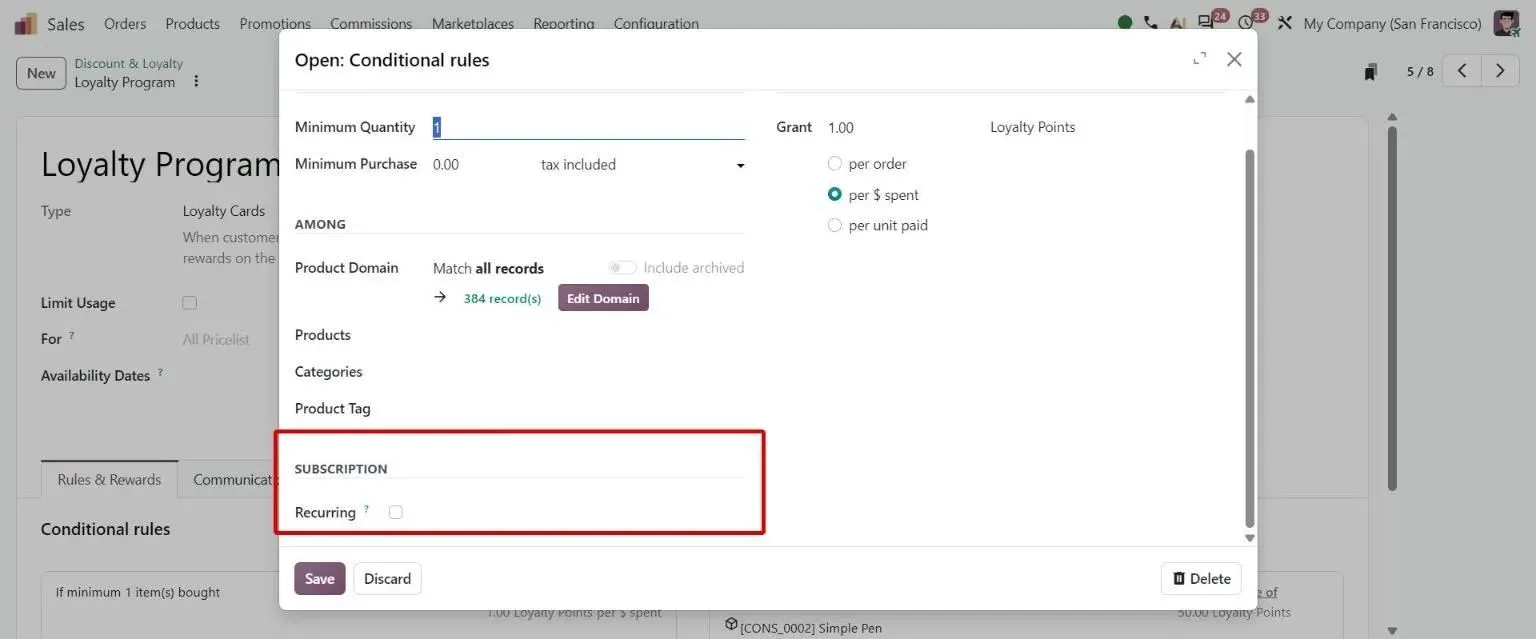
Task: Click the product icon beside Simple Pen
Action: coord(731,624)
